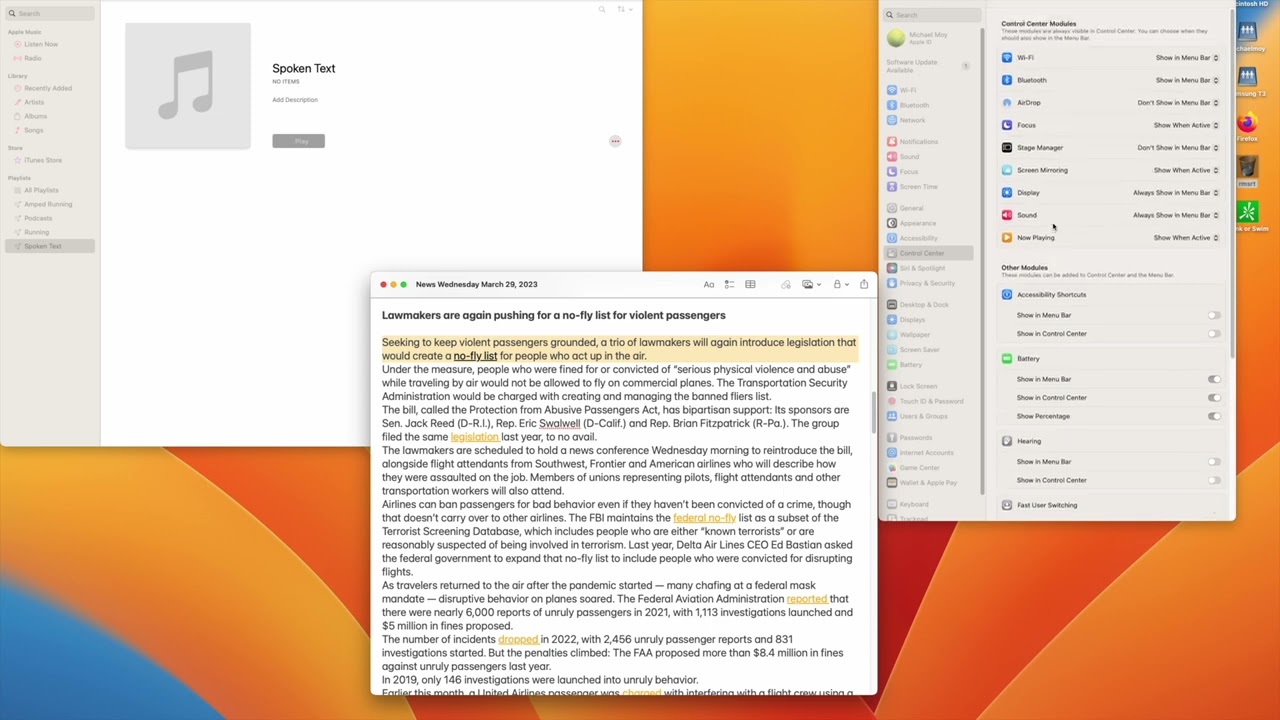Click the add link icon in Notes toolbar
Image resolution: width=1280 pixels, height=720 pixels.
point(786,285)
